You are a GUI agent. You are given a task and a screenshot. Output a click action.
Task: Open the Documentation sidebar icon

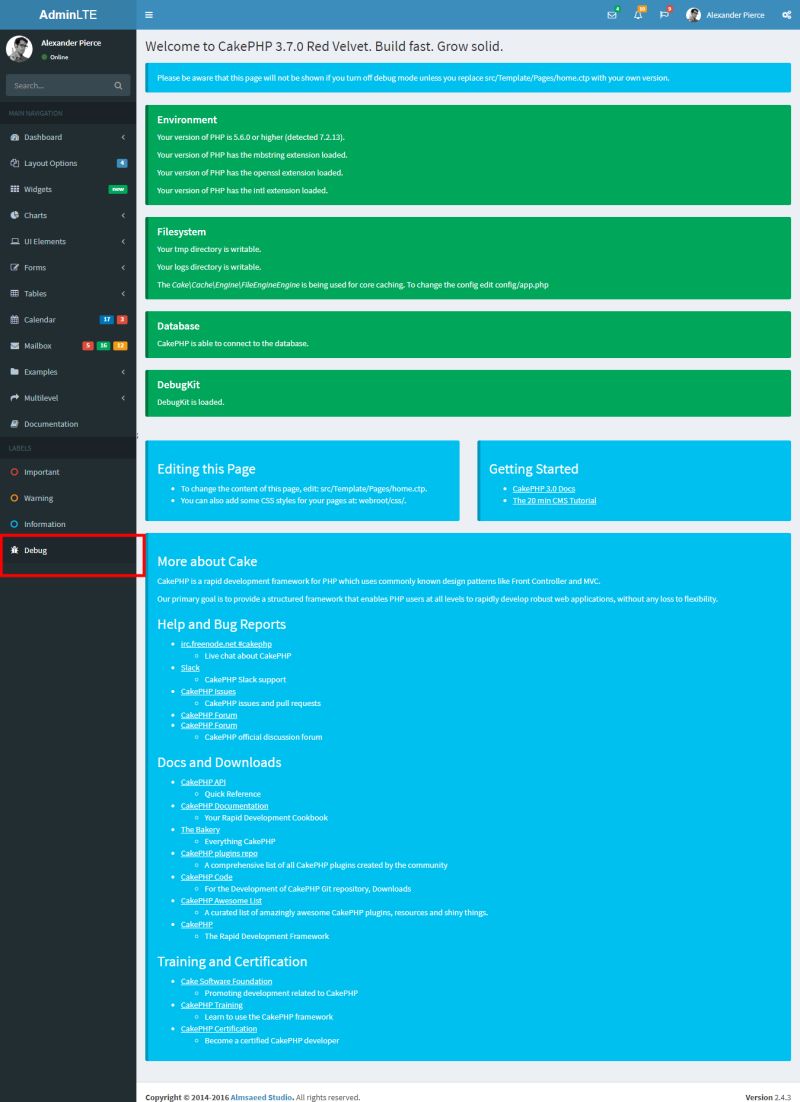pyautogui.click(x=14, y=423)
